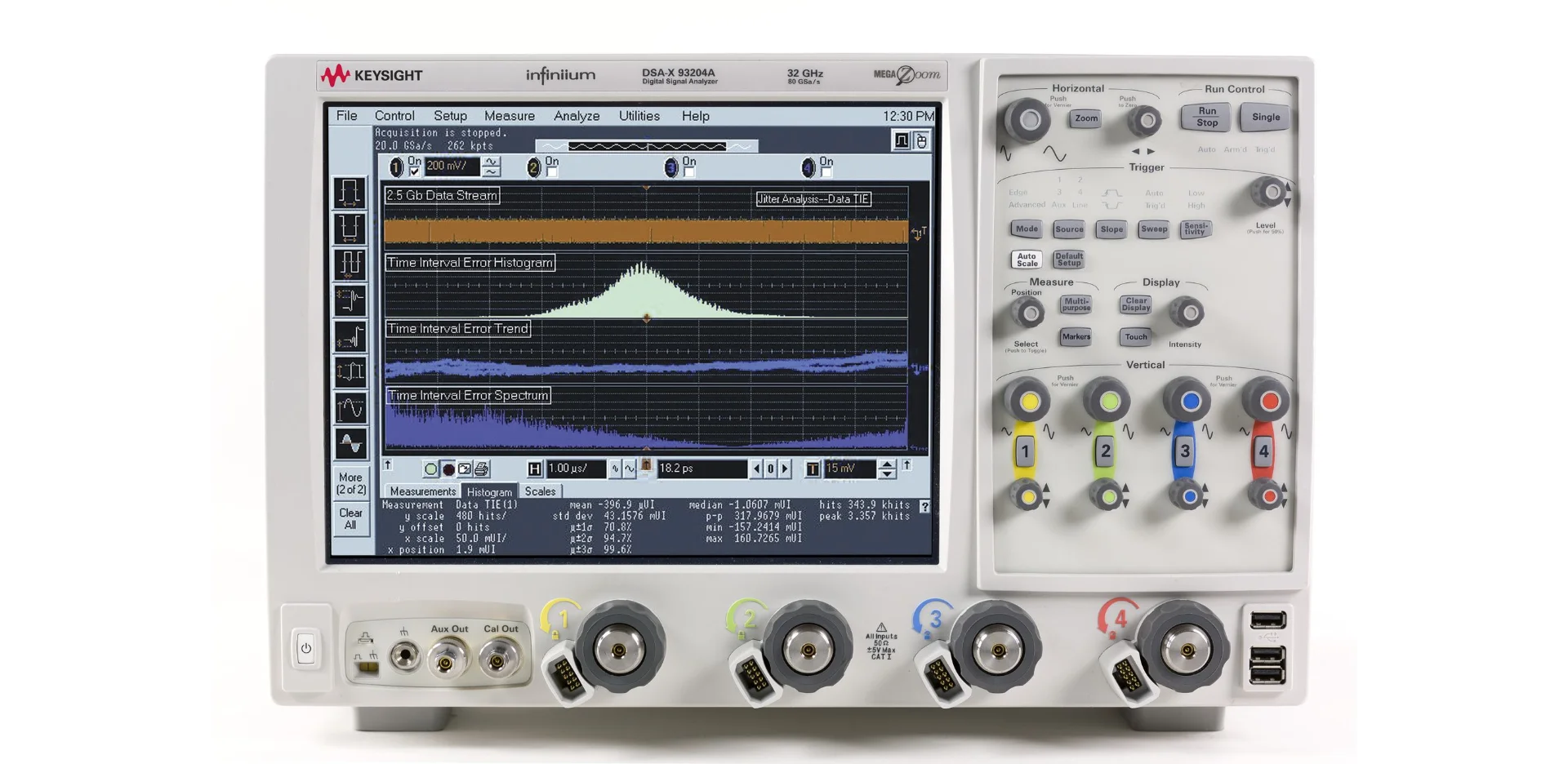This screenshot has width=1568, height=764.
Task: Switch to the Scales tab
Action: click(540, 491)
